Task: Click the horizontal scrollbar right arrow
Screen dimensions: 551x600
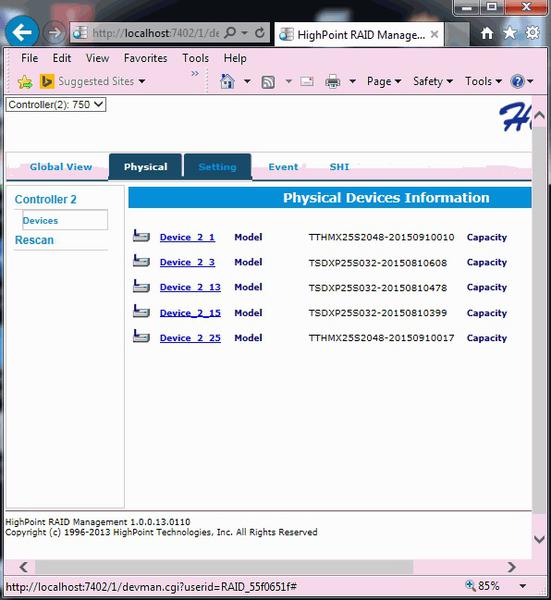Action: [511, 567]
